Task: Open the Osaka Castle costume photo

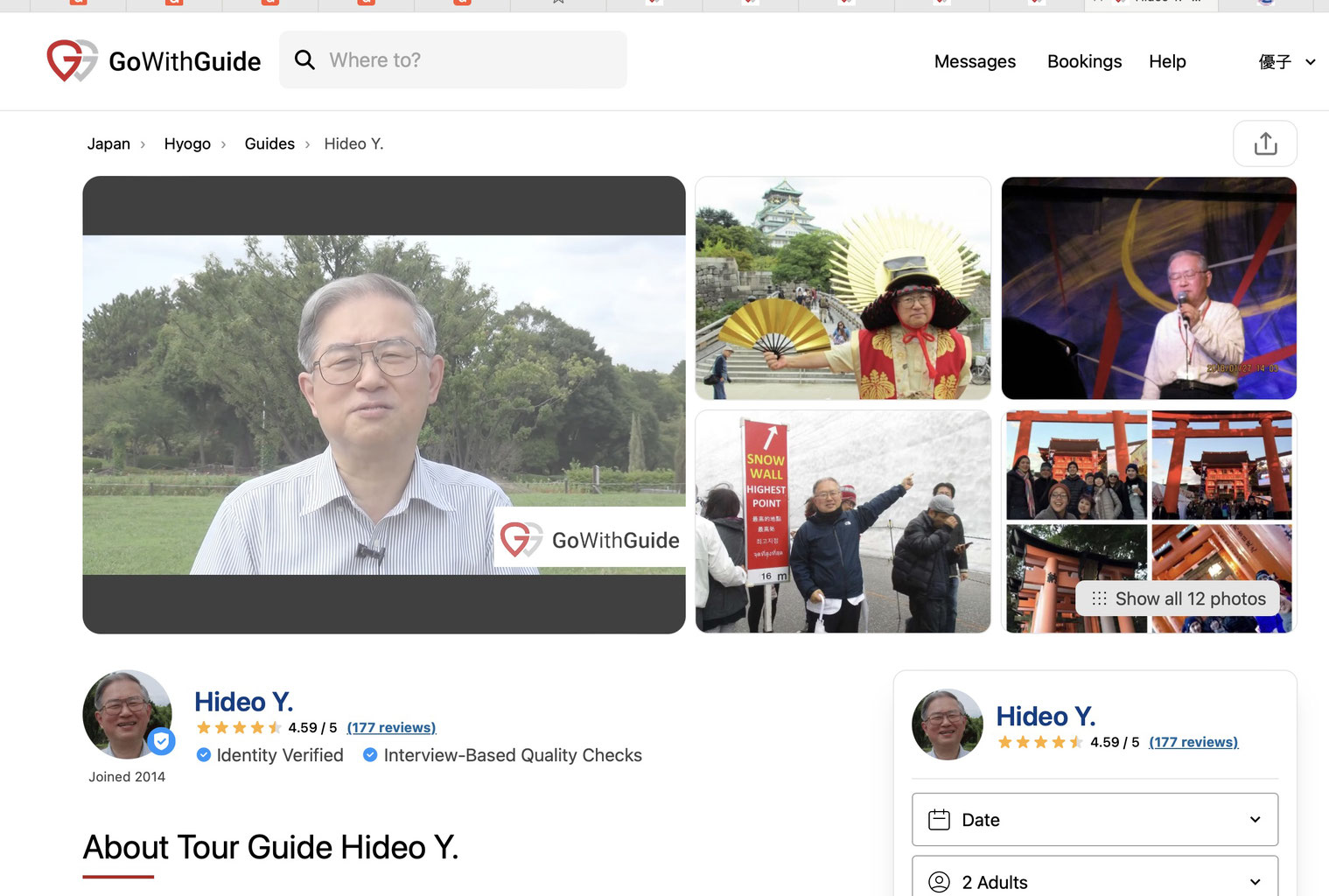Action: 843,288
